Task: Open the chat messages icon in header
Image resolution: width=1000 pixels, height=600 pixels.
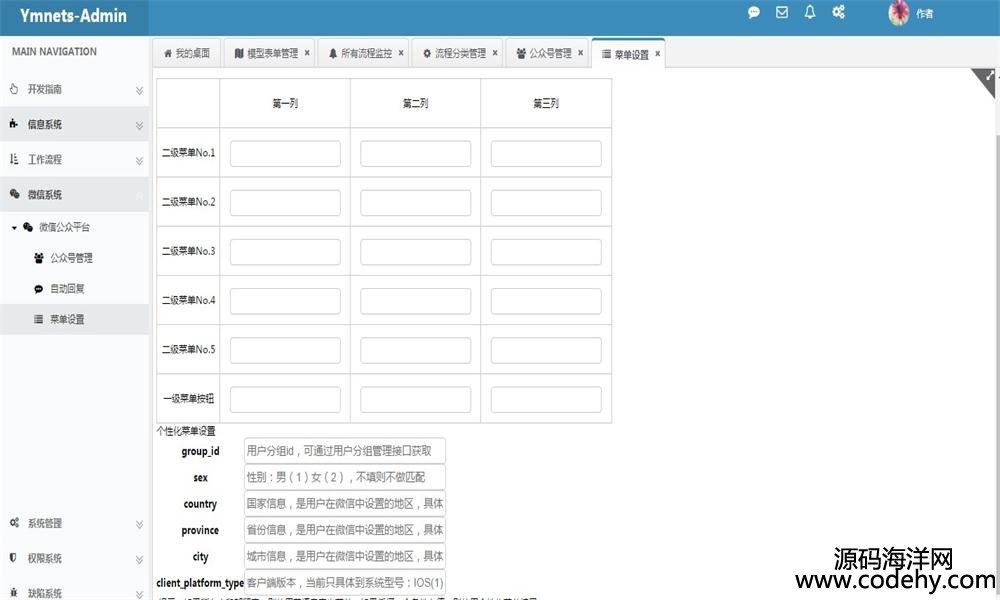Action: point(754,13)
